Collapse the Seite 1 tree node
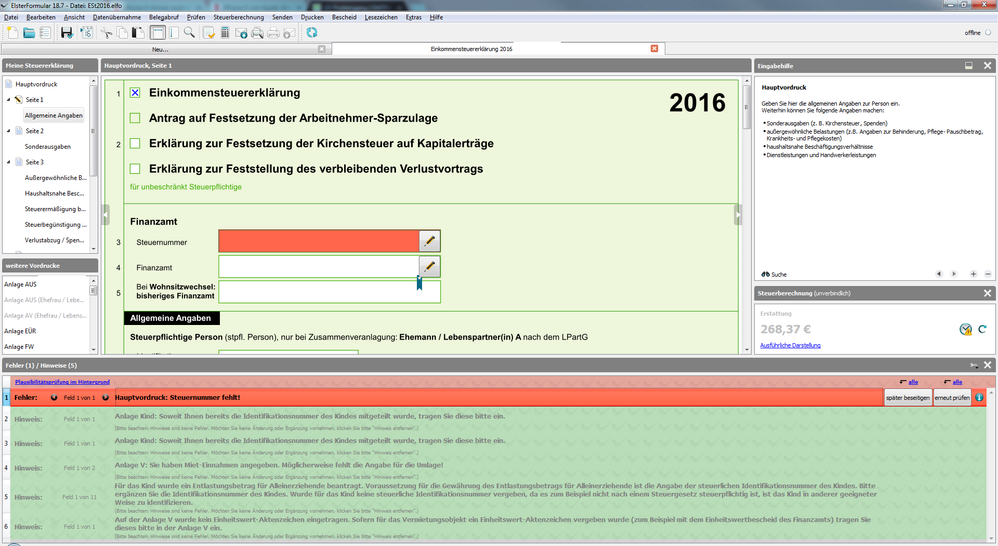 pos(9,99)
